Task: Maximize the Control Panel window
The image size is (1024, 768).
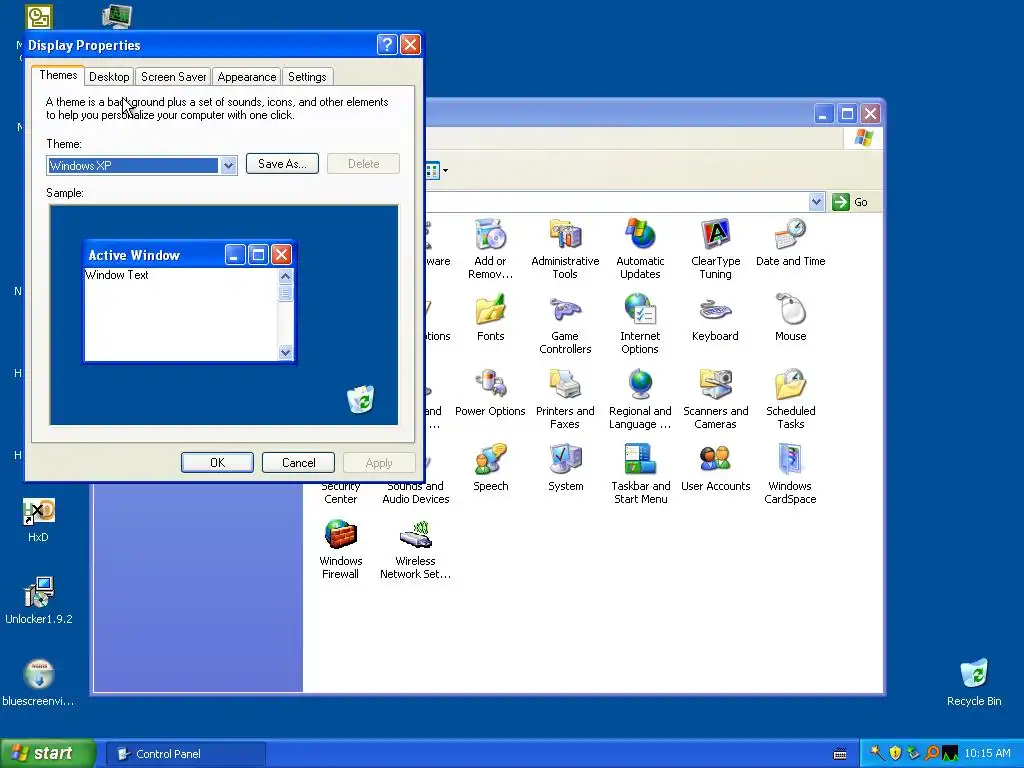Action: coord(847,114)
